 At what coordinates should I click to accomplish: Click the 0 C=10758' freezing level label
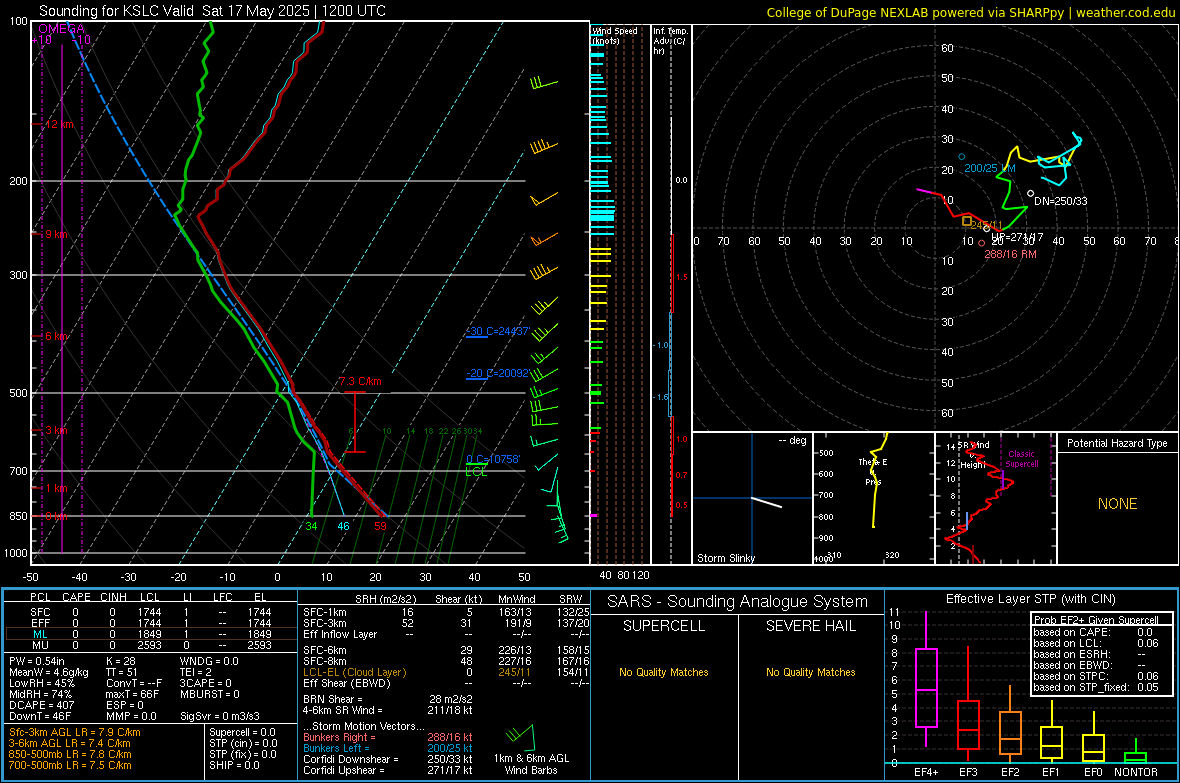tap(493, 459)
